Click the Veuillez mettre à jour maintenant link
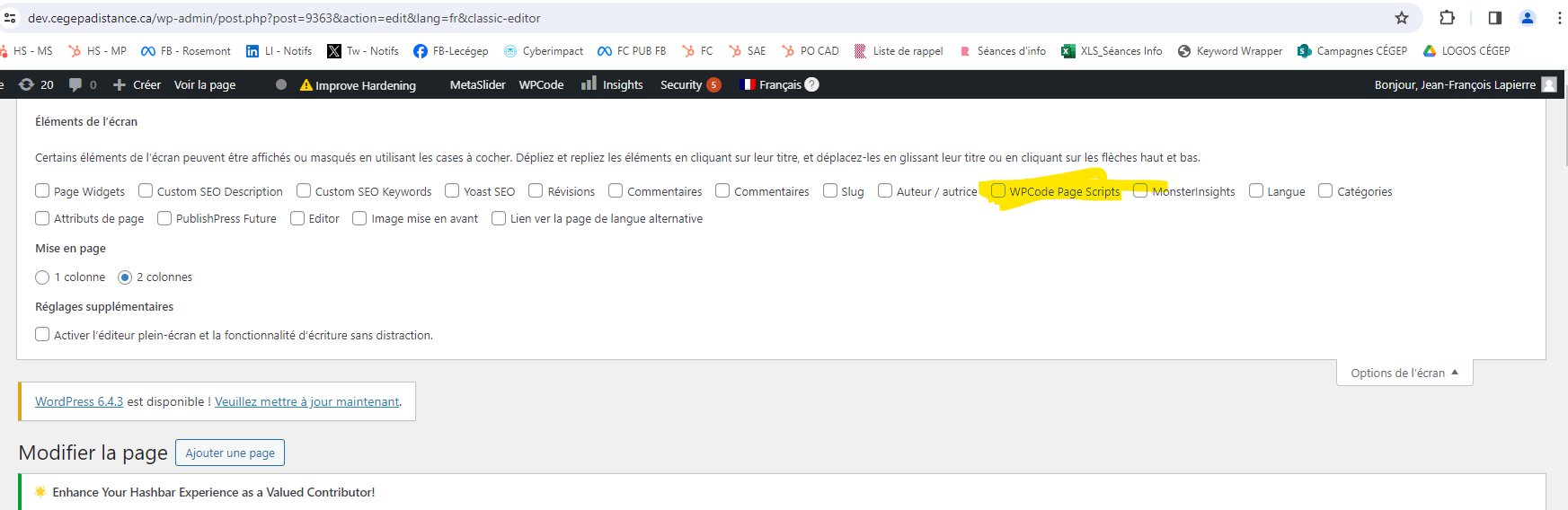Image resolution: width=1568 pixels, height=510 pixels. point(307,401)
